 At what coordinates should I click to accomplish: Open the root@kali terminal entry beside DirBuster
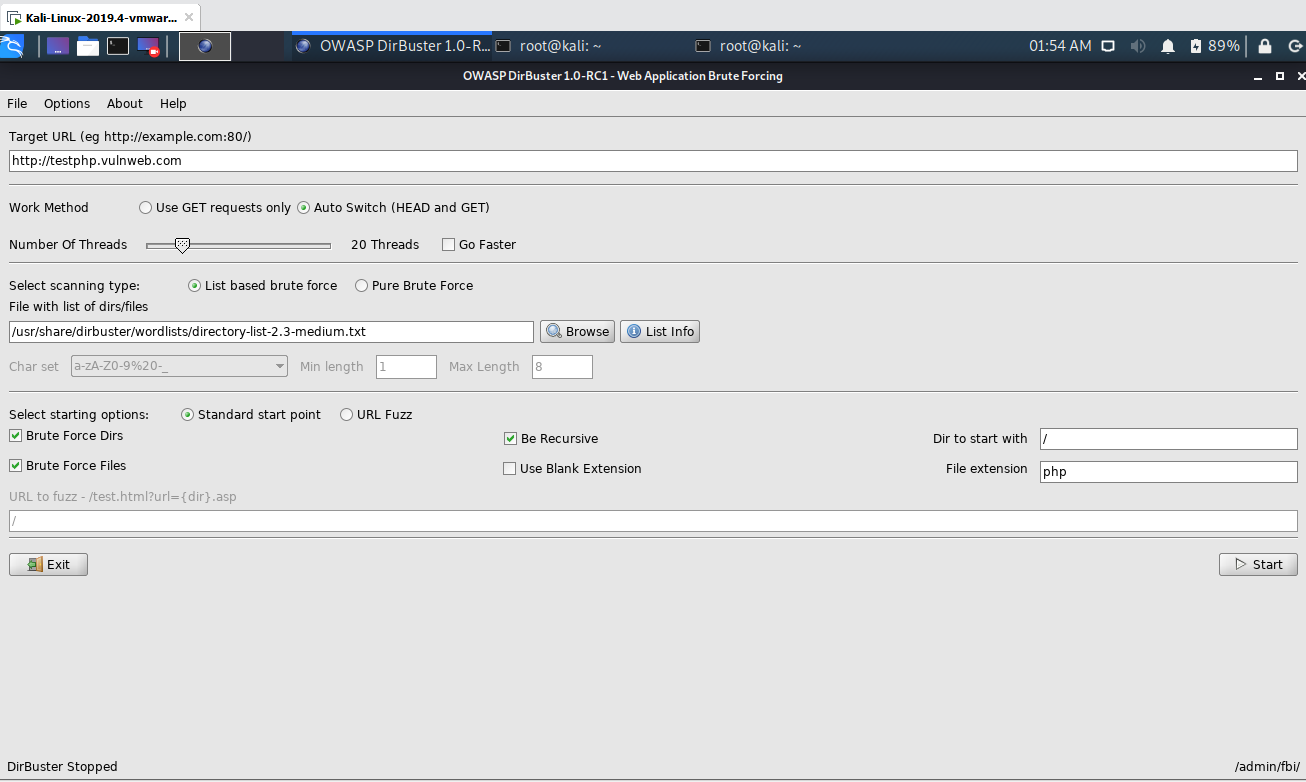click(x=549, y=46)
